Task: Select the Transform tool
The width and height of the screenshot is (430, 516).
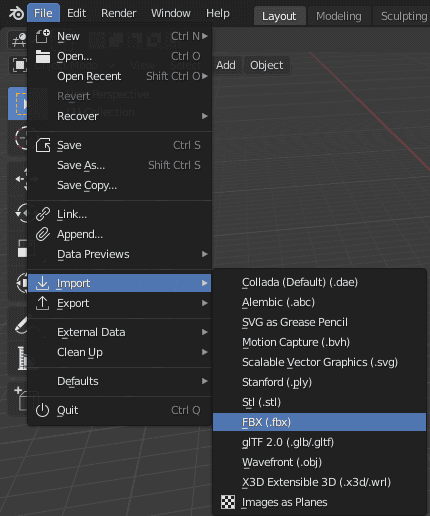Action: pos(18,283)
